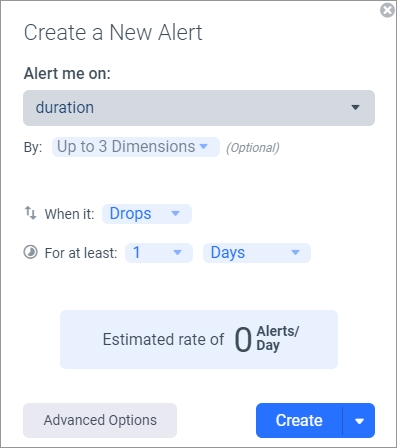Screen dimensions: 397x448
Task: Expand the Create button's split arrow menu
Action: coord(359,421)
